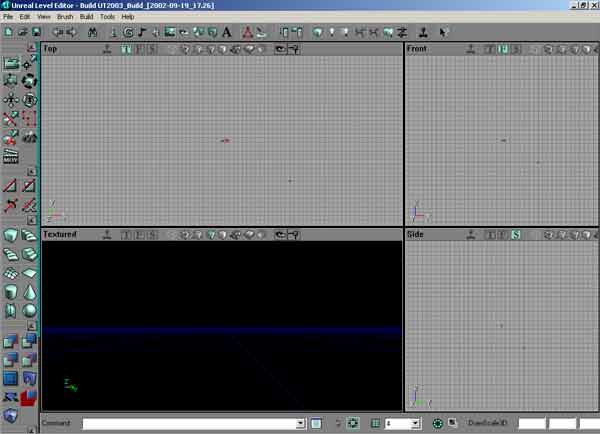This screenshot has width=600, height=434.
Task: Click the red Add Volume icon
Action: pos(29,397)
